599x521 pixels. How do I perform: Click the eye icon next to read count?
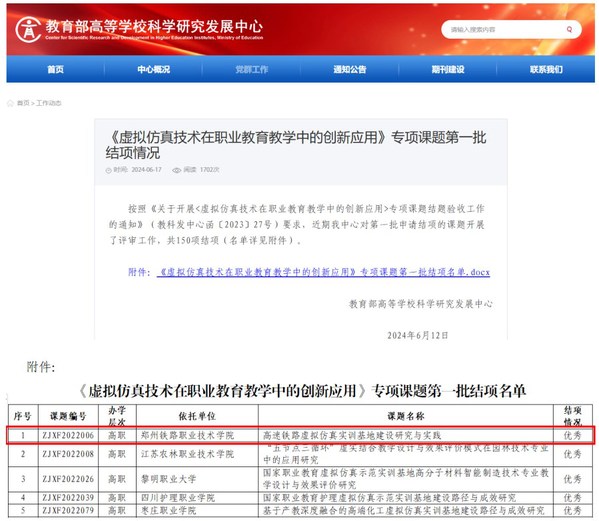pos(176,170)
